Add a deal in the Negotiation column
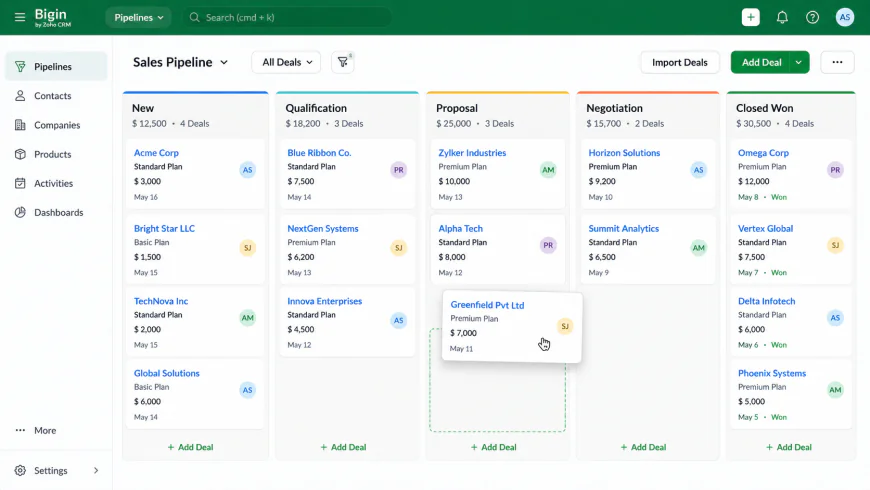The width and height of the screenshot is (870, 490). [644, 447]
